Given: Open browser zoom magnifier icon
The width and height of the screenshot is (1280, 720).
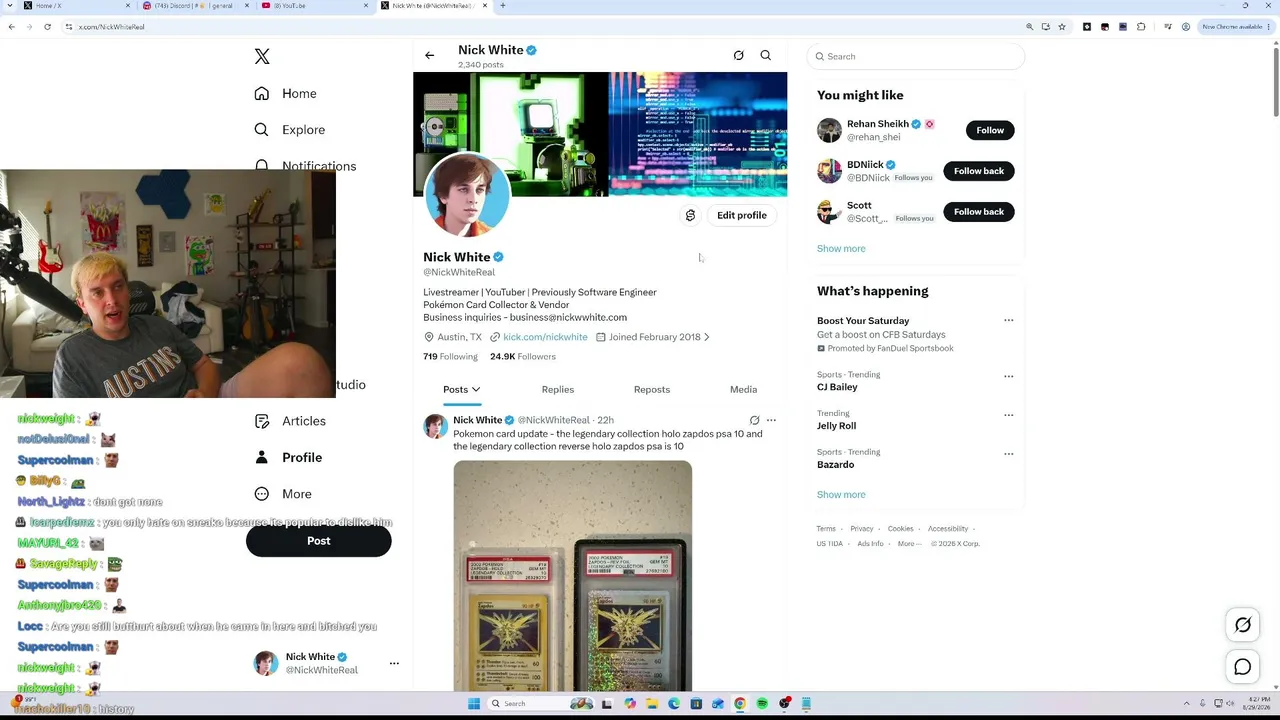Looking at the screenshot, I should pyautogui.click(x=1030, y=27).
